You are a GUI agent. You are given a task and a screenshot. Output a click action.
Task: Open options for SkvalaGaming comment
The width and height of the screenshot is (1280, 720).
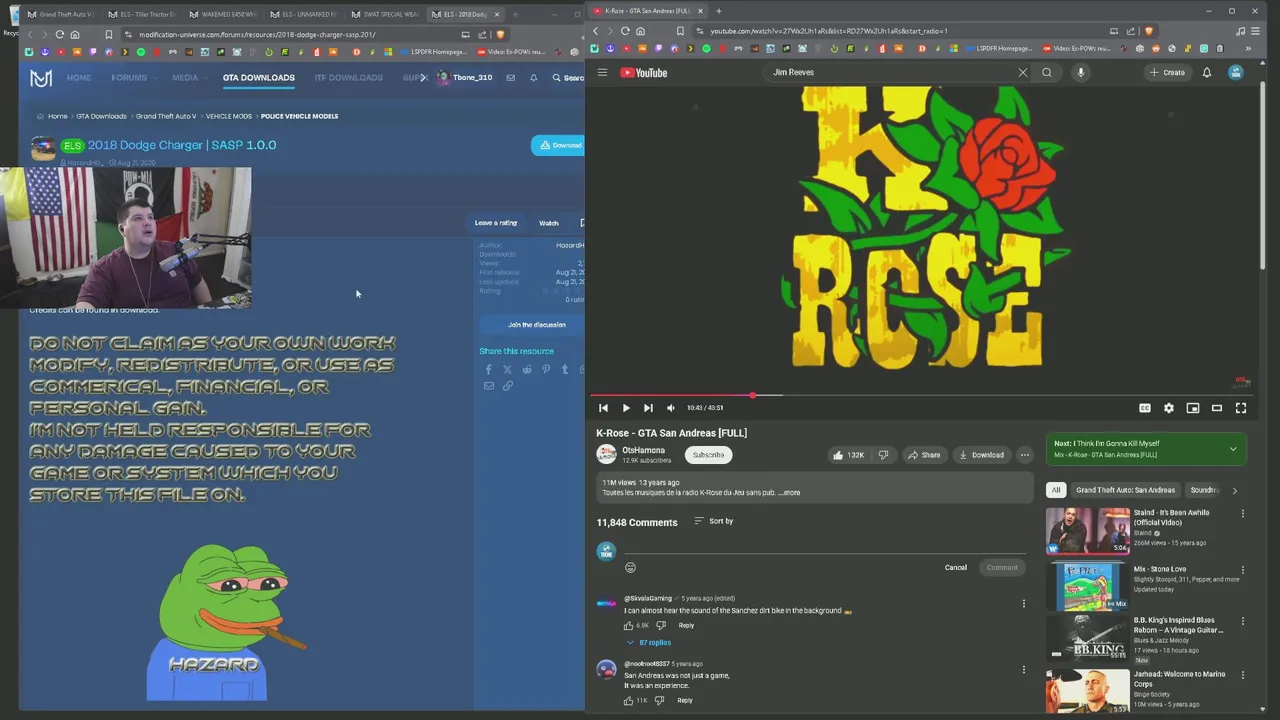(x=1023, y=603)
